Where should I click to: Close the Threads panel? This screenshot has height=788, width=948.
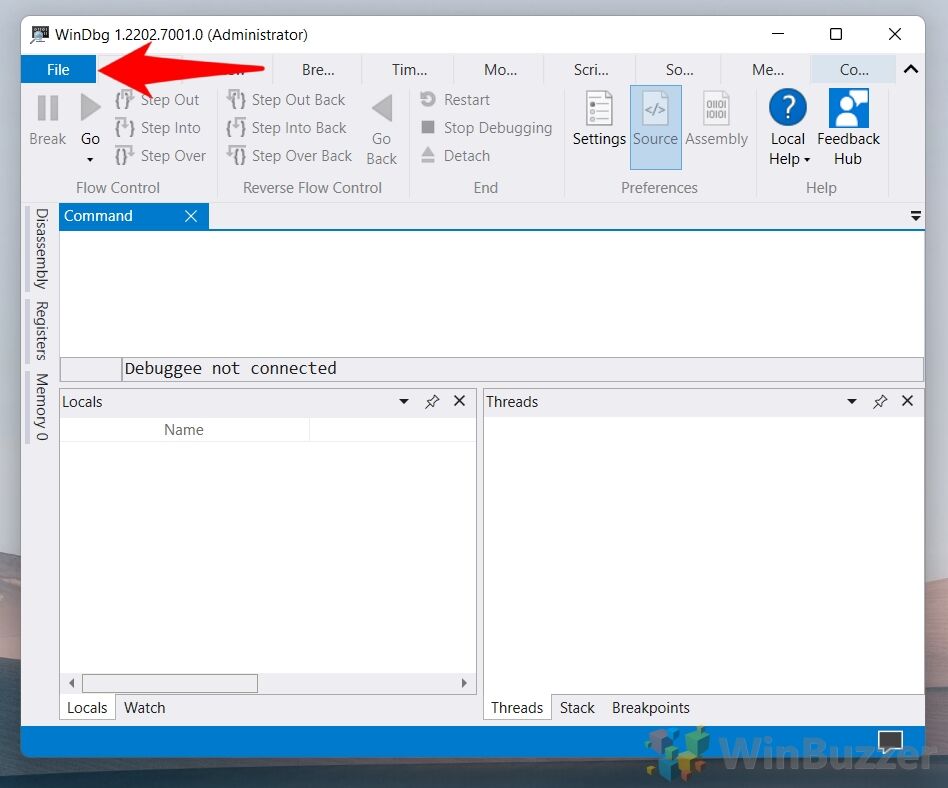907,400
